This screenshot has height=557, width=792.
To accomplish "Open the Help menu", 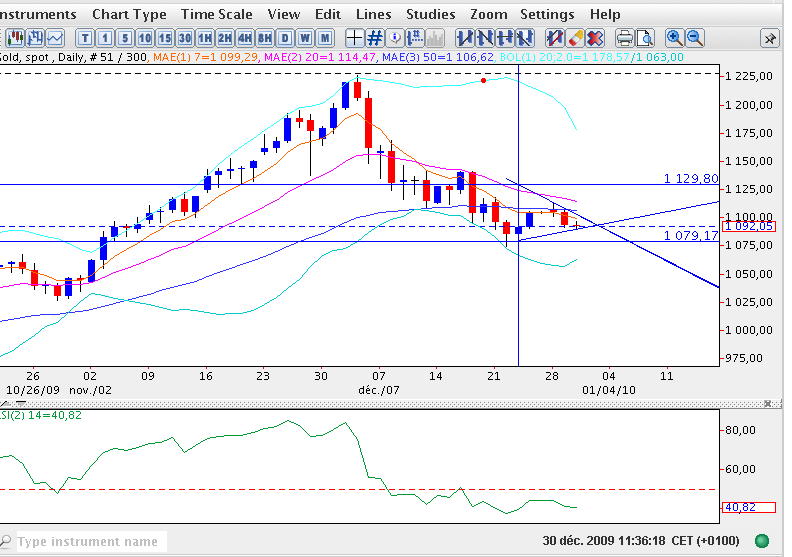I will 605,14.
